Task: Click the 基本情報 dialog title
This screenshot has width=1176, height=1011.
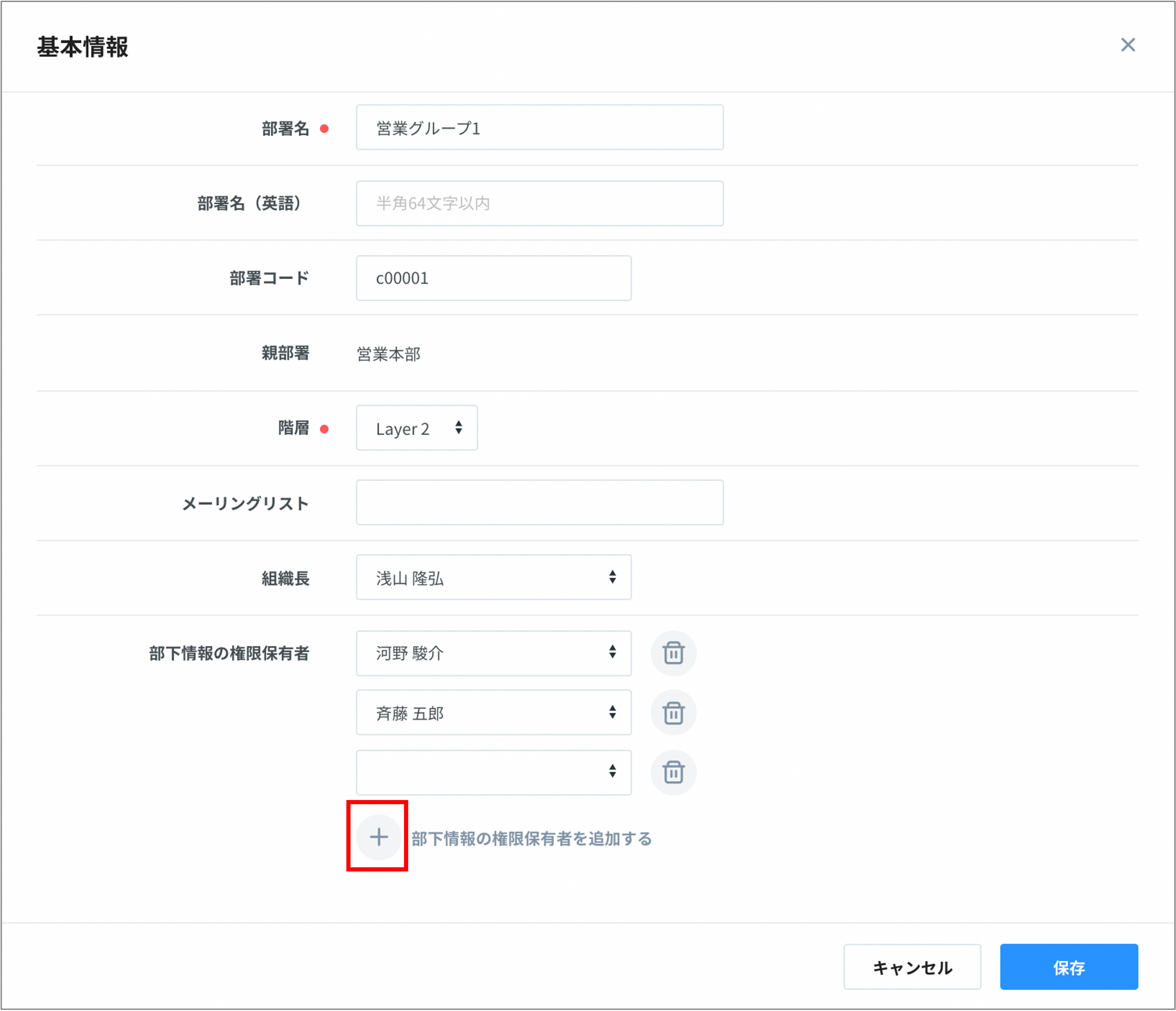Action: tap(83, 46)
